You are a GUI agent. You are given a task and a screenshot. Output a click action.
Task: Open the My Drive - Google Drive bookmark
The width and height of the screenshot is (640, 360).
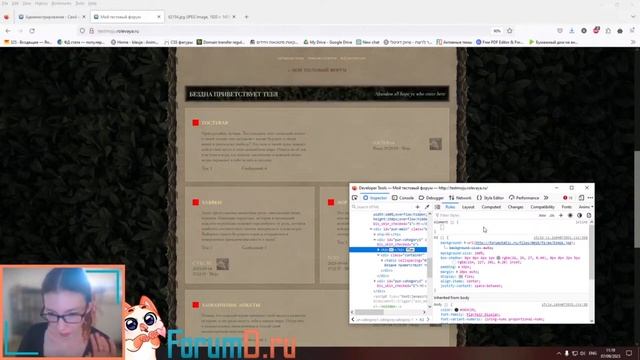pyautogui.click(x=328, y=42)
